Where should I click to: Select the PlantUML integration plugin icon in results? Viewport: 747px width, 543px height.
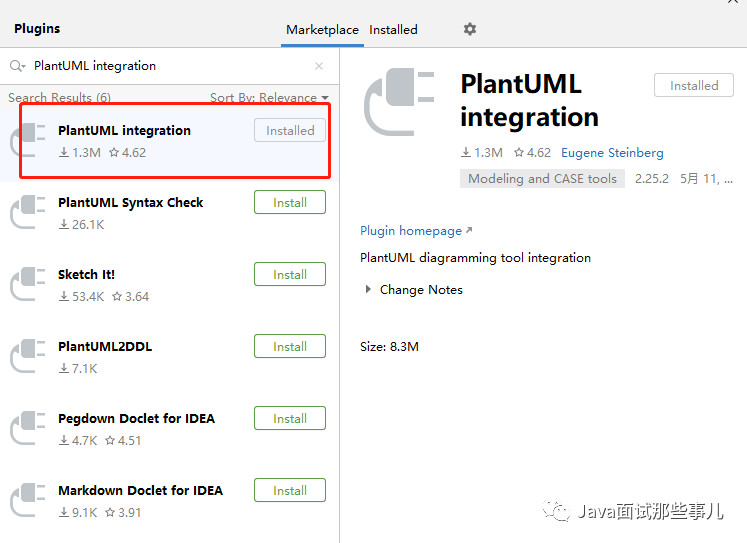(x=28, y=140)
